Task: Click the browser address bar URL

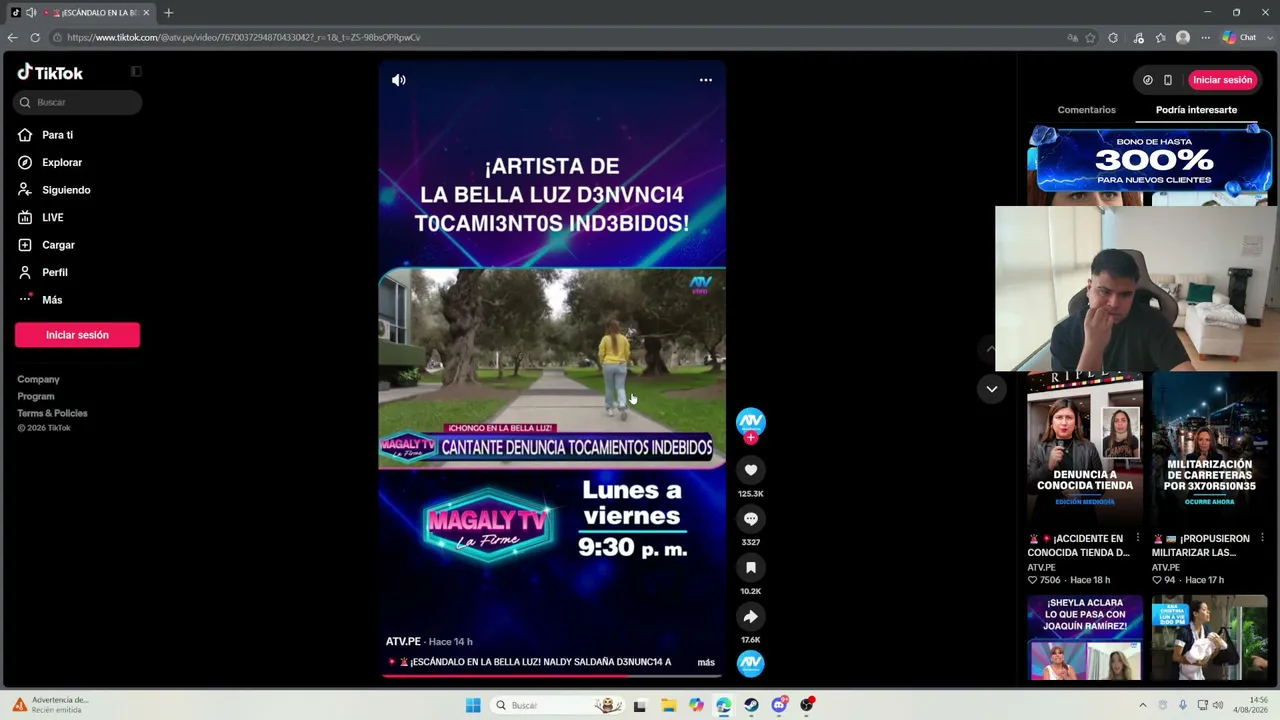Action: click(244, 37)
